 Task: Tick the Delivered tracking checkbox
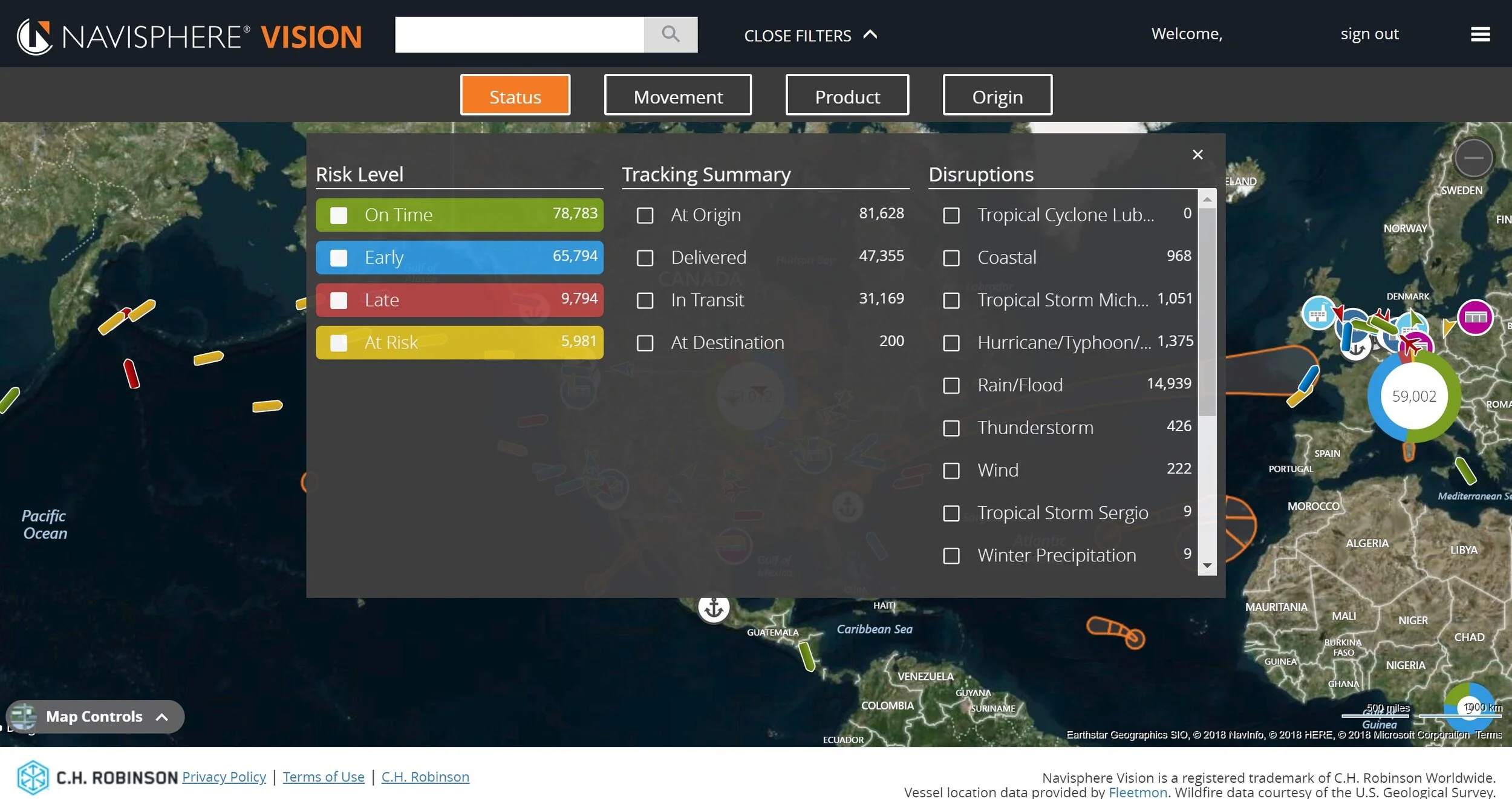[645, 258]
